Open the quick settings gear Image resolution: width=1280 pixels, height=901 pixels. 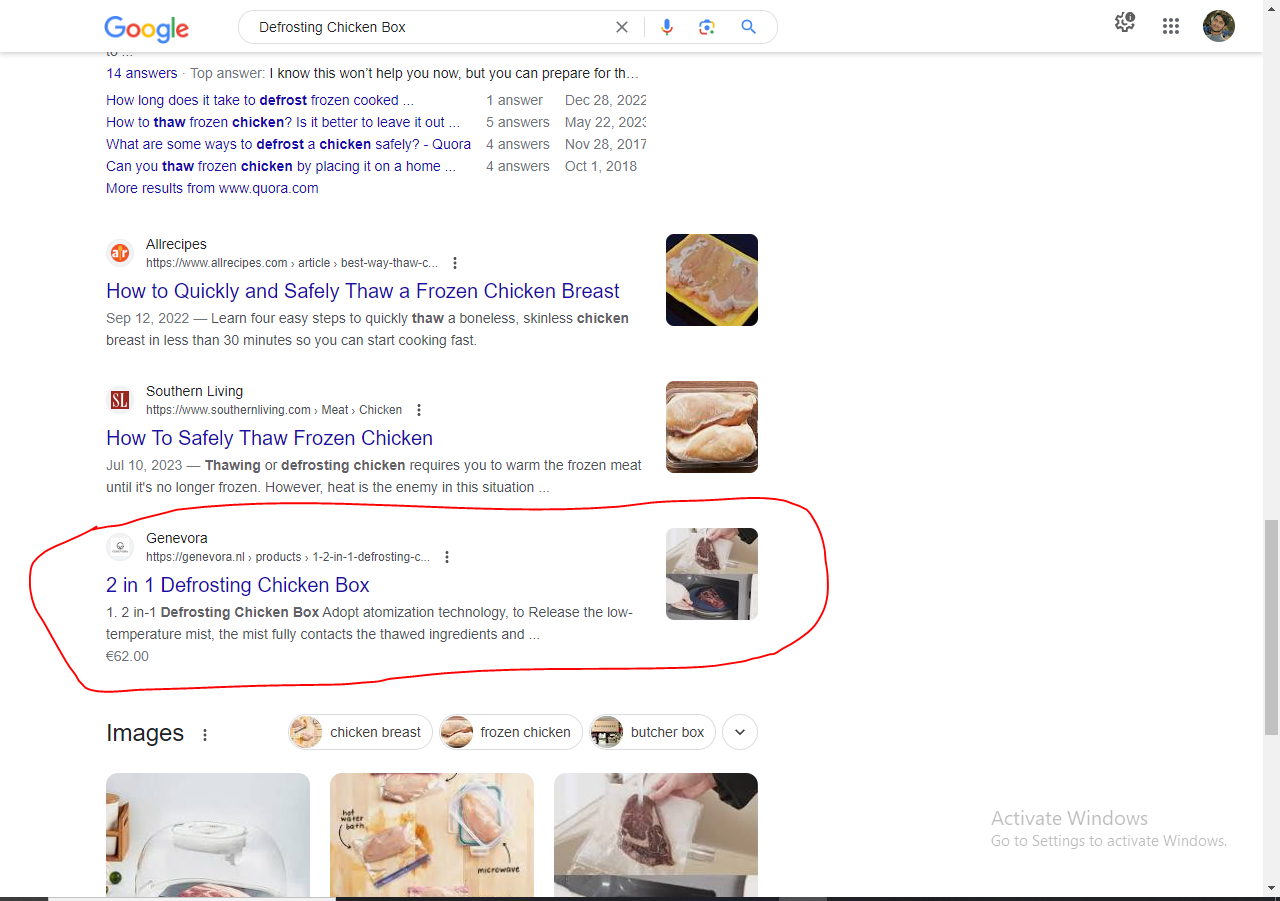[x=1125, y=23]
